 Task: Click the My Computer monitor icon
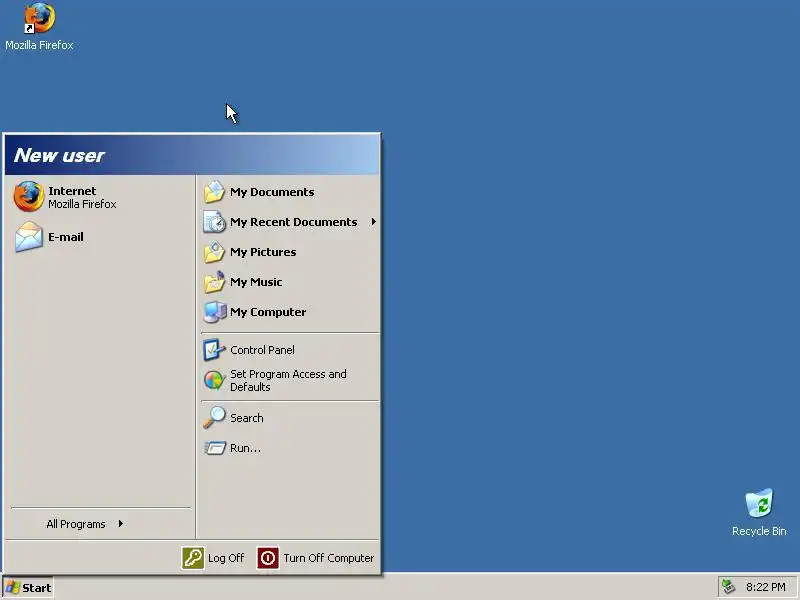tap(214, 312)
